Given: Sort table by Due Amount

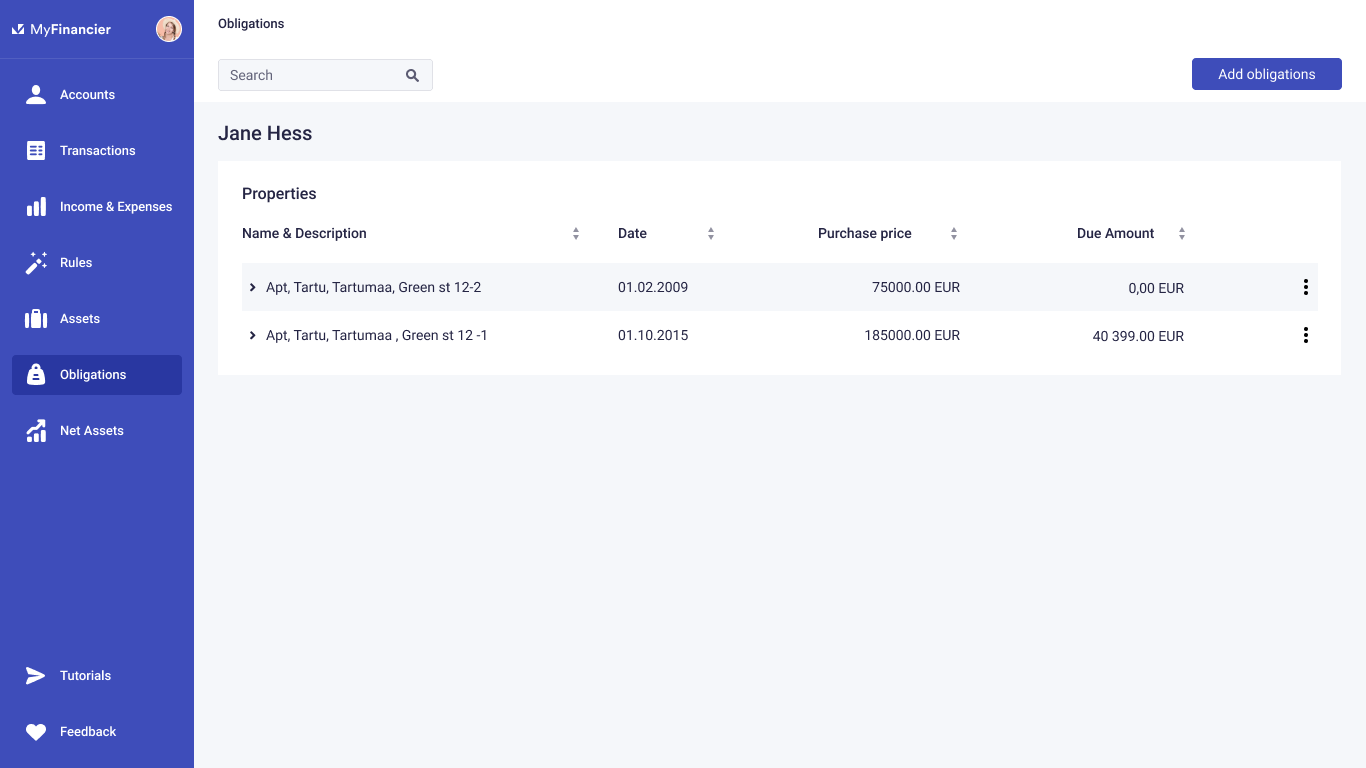Looking at the screenshot, I should click(1182, 234).
